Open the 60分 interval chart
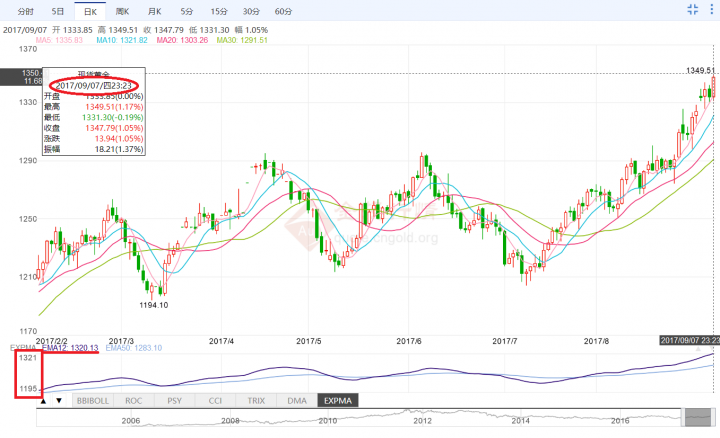This screenshot has width=720, height=438. [x=284, y=10]
